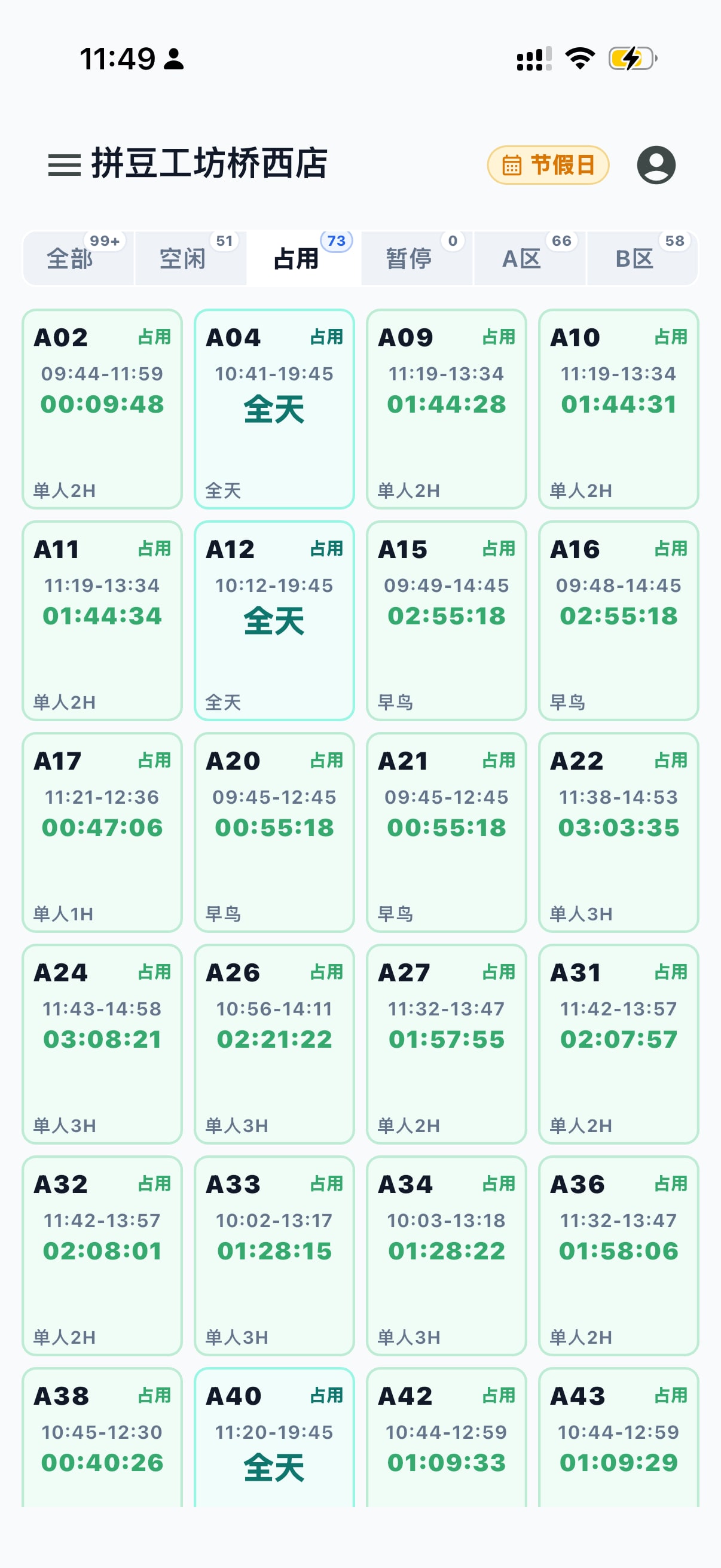Open the A33 seat card
Screen dimensions: 721x1568
pos(274,1256)
